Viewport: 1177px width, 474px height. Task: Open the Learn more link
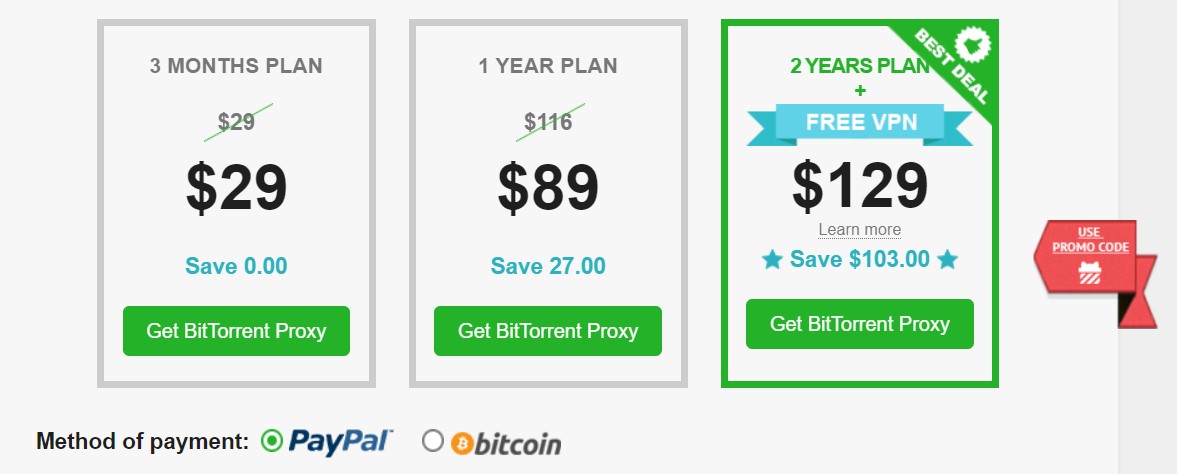click(x=859, y=229)
